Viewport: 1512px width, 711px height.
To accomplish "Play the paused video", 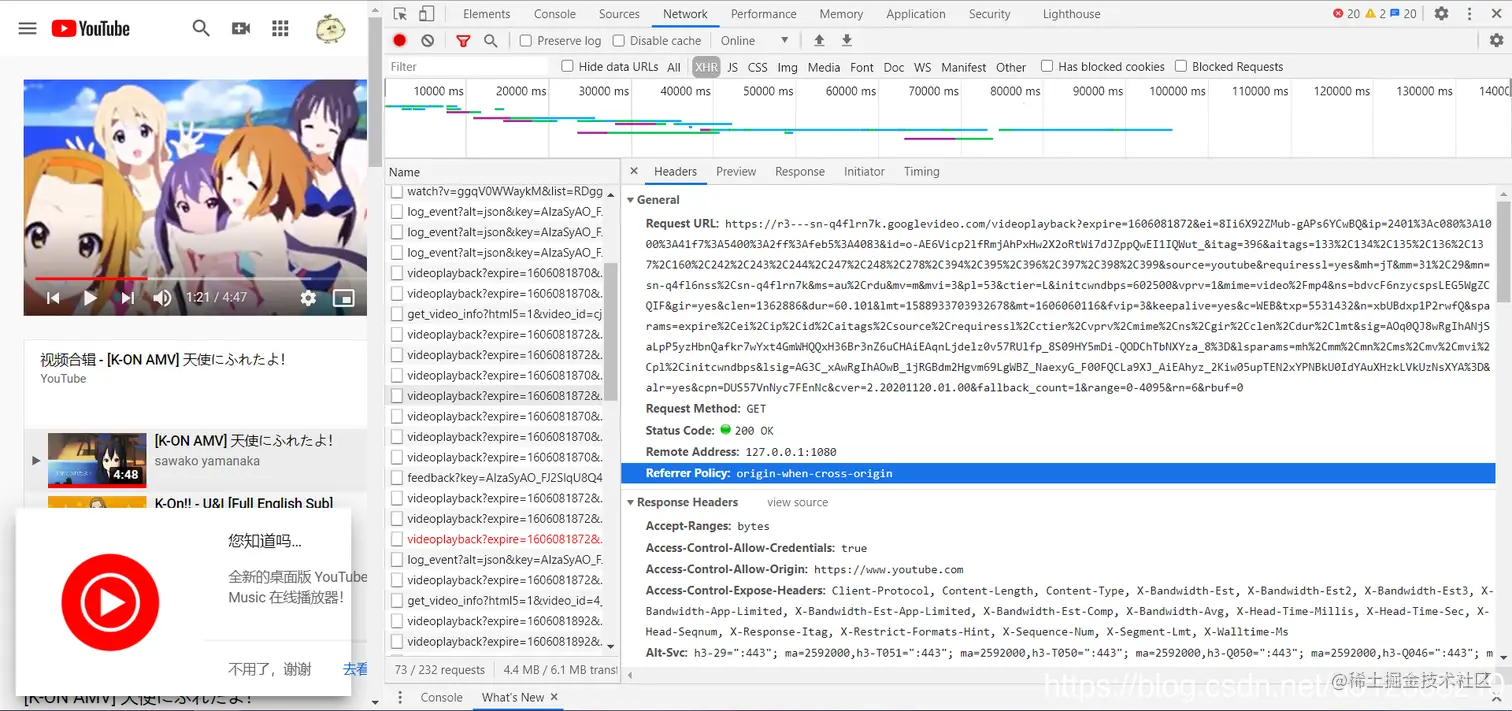I will tap(90, 298).
